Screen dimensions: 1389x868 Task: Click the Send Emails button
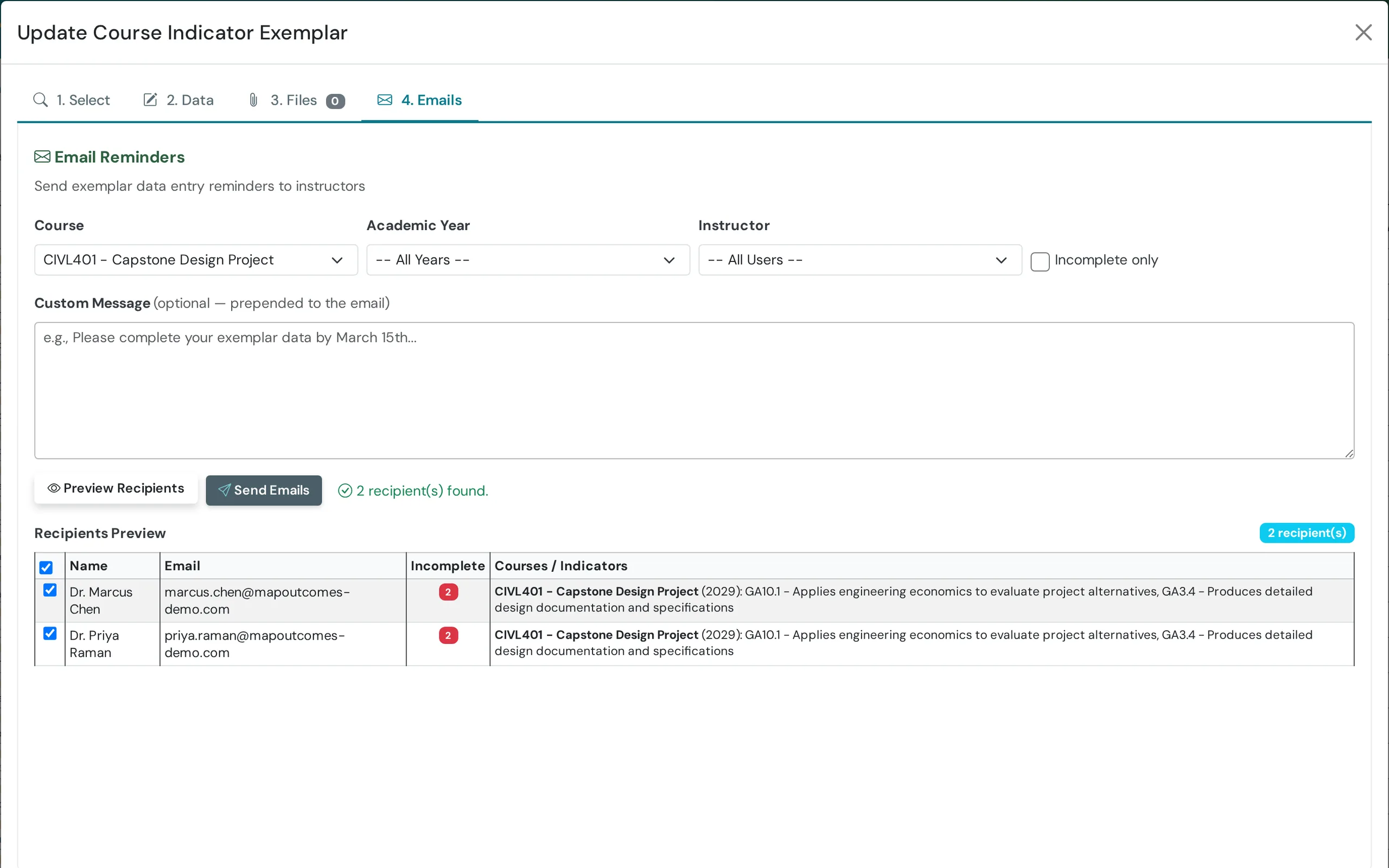point(264,490)
